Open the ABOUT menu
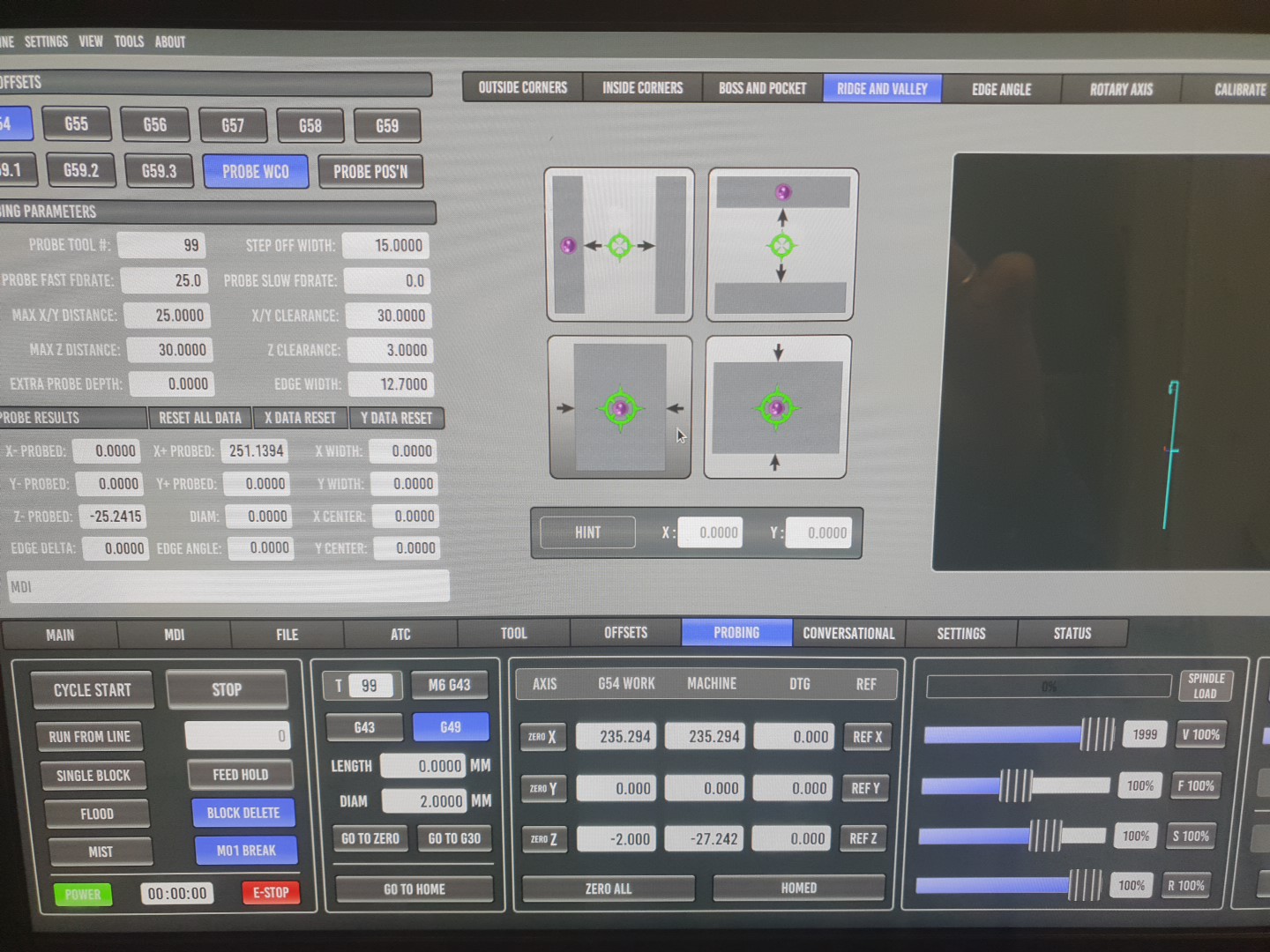Viewport: 1270px width, 952px height. pyautogui.click(x=170, y=41)
